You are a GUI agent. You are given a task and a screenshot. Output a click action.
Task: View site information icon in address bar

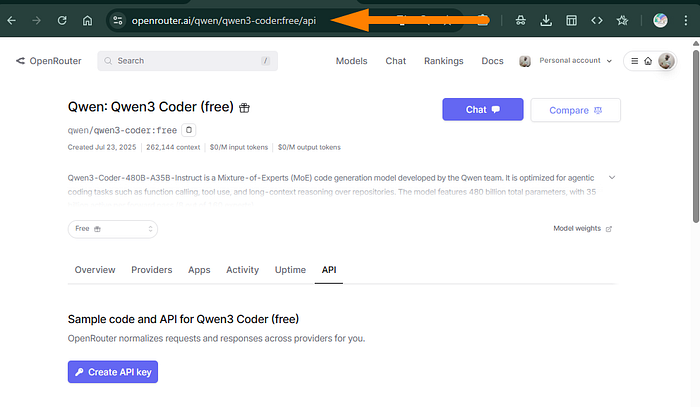pyautogui.click(x=118, y=21)
